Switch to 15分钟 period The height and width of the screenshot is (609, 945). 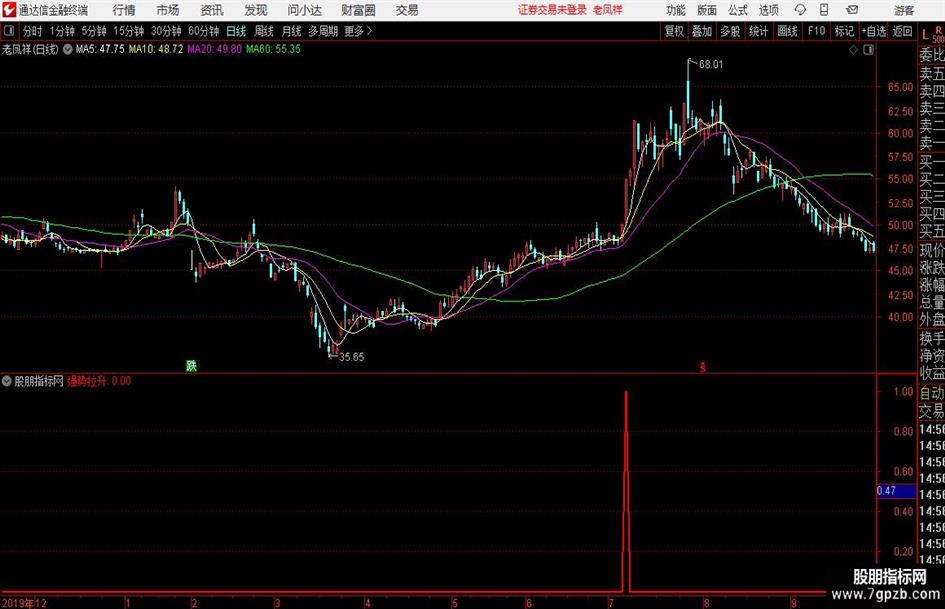(x=129, y=31)
